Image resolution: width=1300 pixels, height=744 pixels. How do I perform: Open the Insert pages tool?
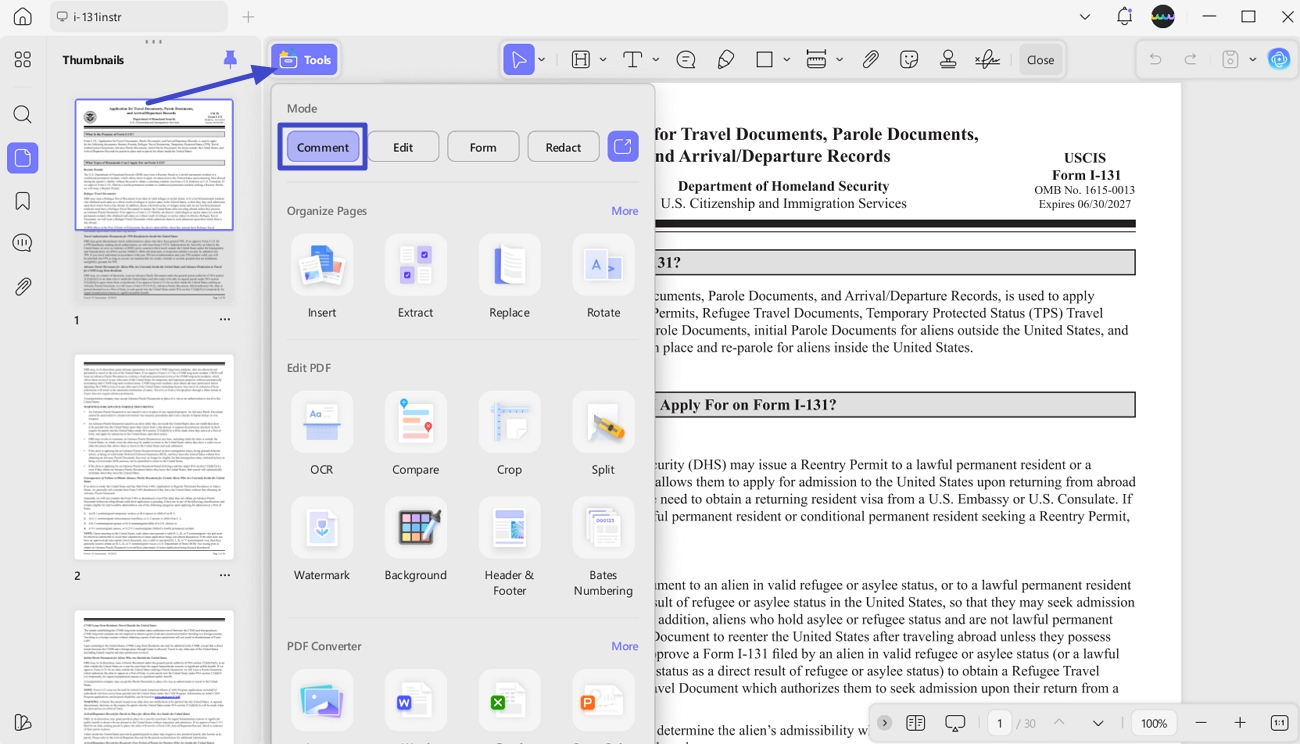(x=322, y=277)
